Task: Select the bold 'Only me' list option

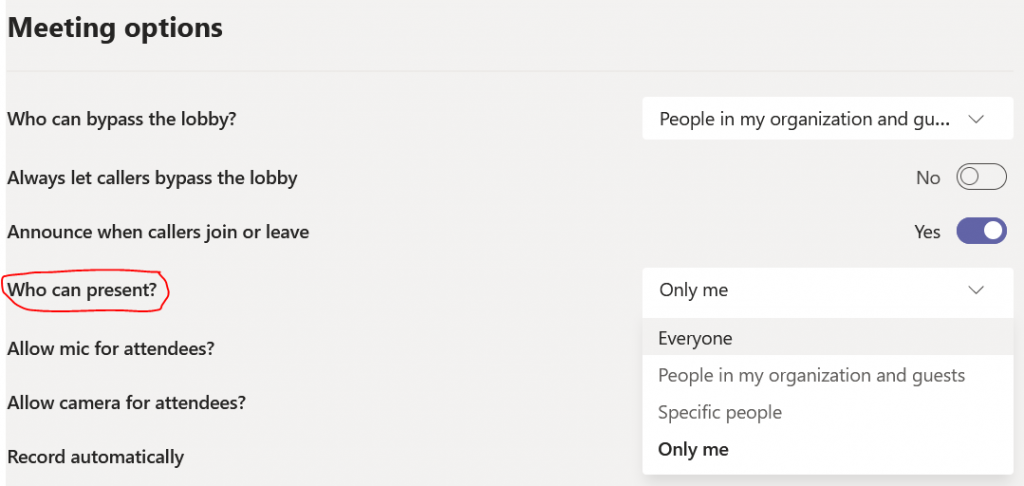Action: pos(693,450)
